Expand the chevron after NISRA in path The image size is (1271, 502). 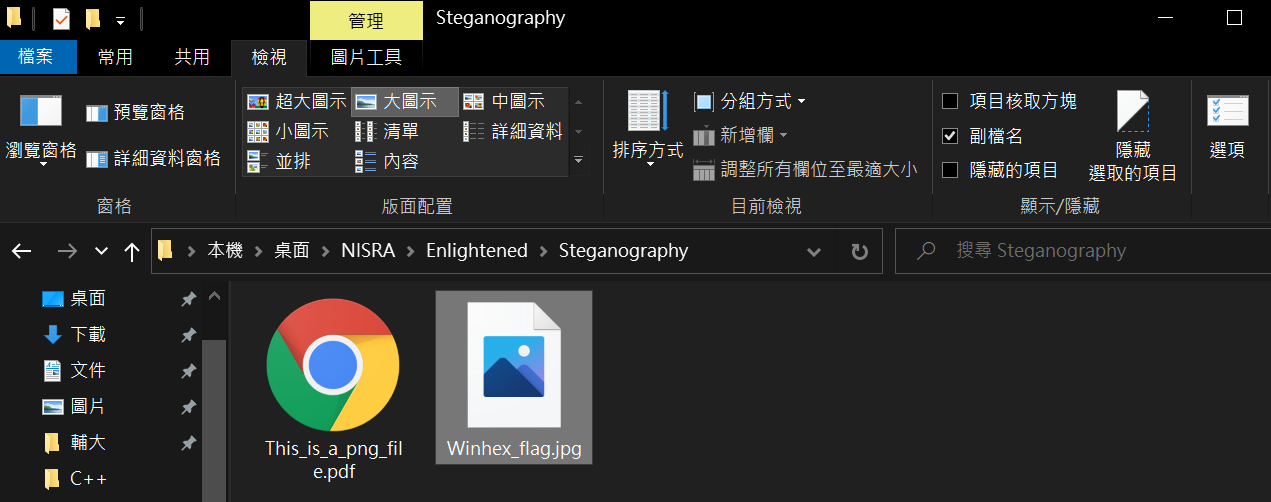tap(409, 251)
